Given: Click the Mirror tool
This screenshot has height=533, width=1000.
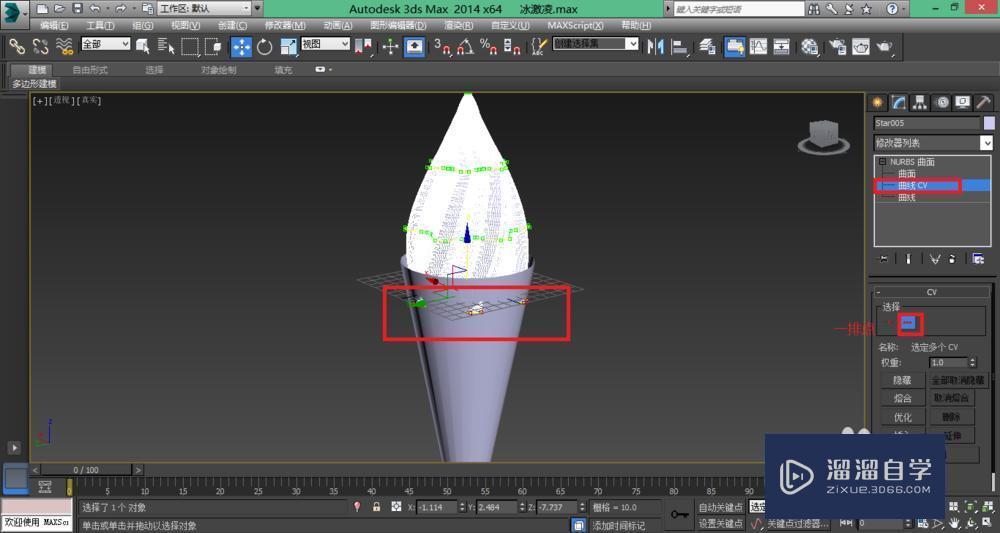Looking at the screenshot, I should click(x=656, y=47).
